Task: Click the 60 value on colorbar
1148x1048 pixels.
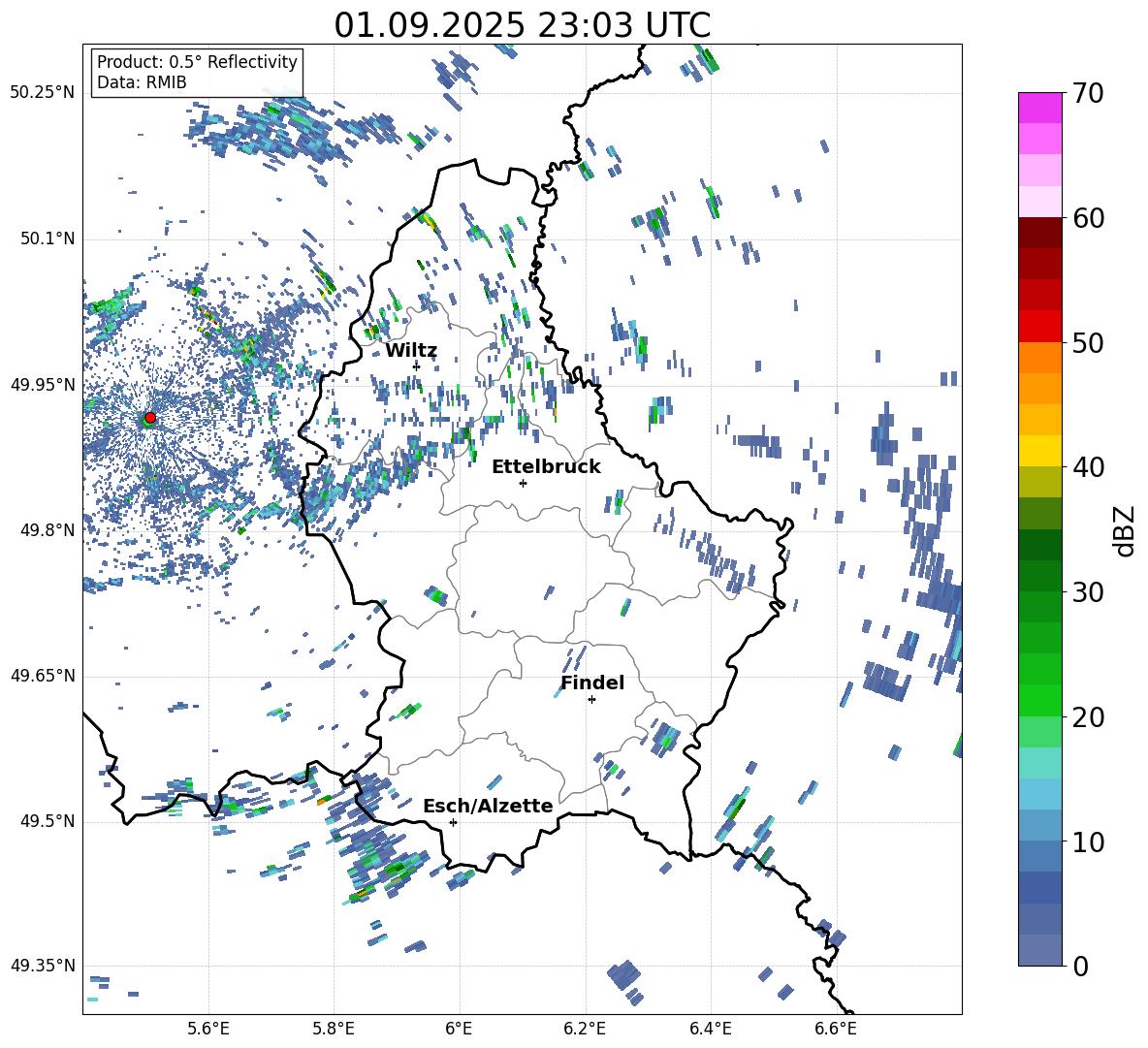Action: (x=1088, y=218)
